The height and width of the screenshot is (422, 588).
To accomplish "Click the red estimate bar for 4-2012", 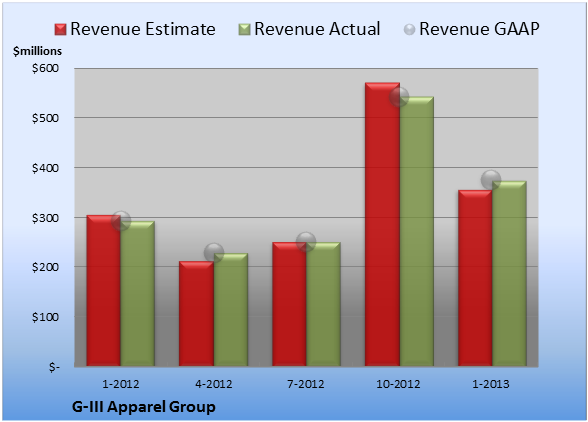I will click(x=196, y=314).
